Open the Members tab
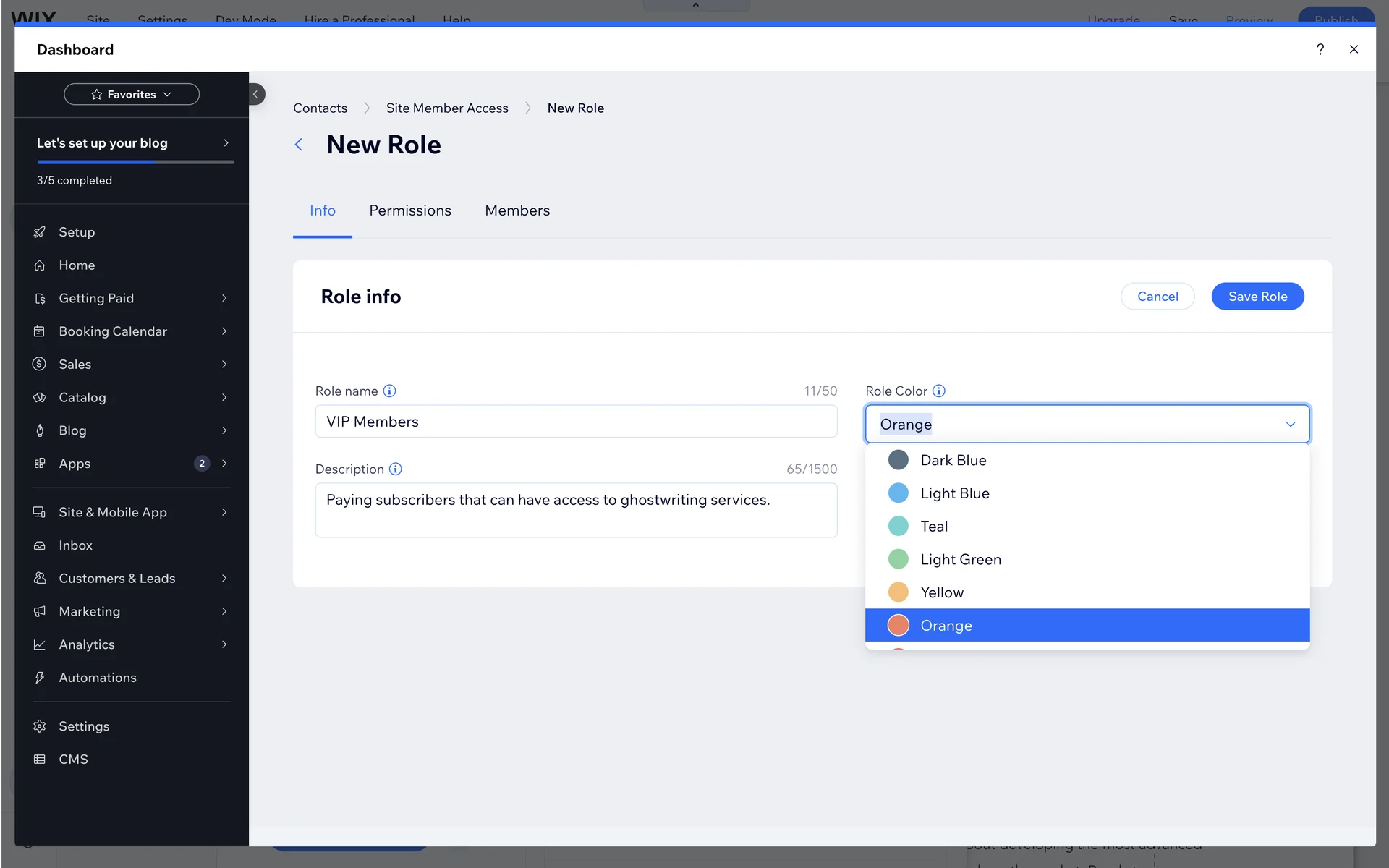The height and width of the screenshot is (868, 1389). [517, 210]
